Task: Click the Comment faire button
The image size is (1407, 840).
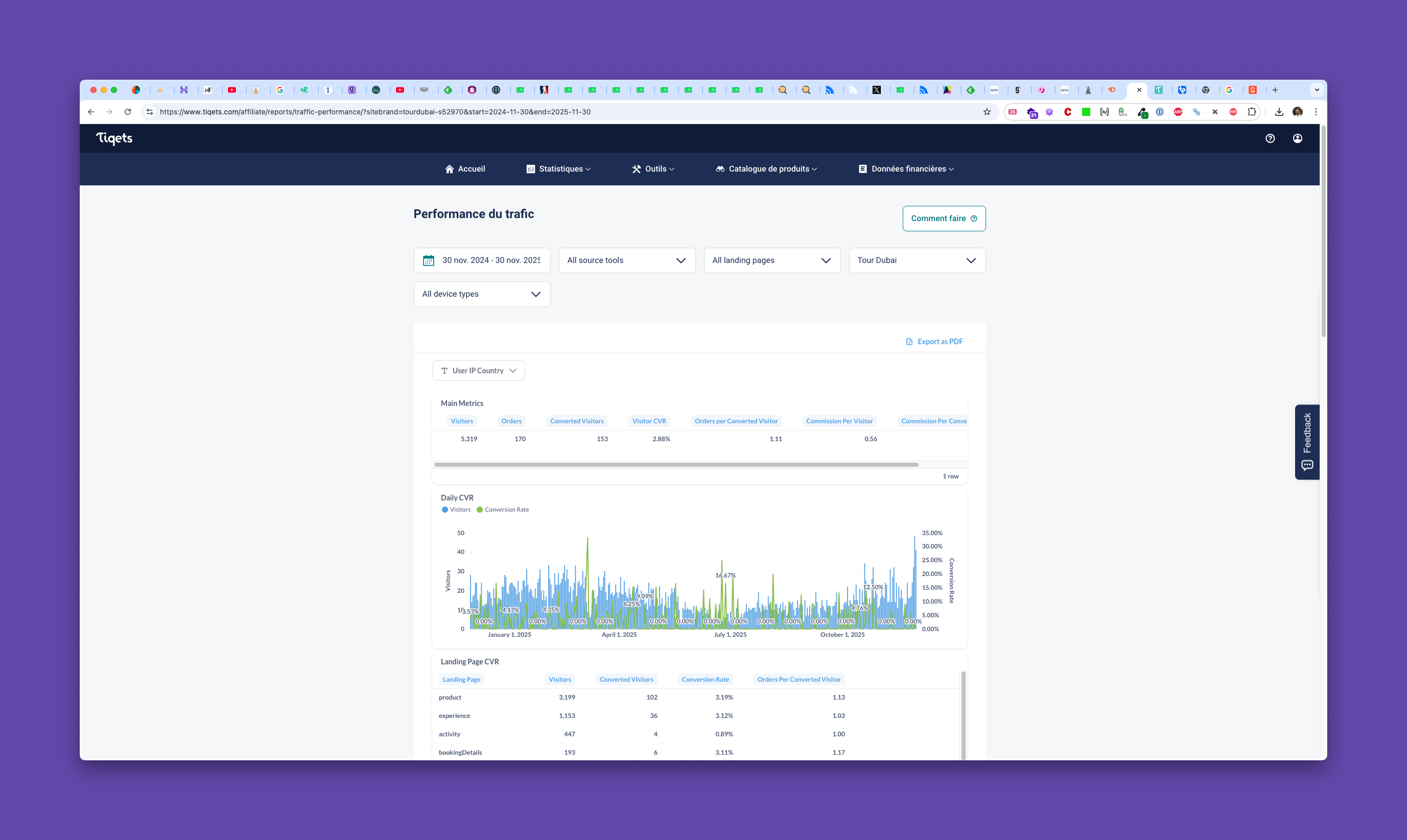Action: click(944, 219)
